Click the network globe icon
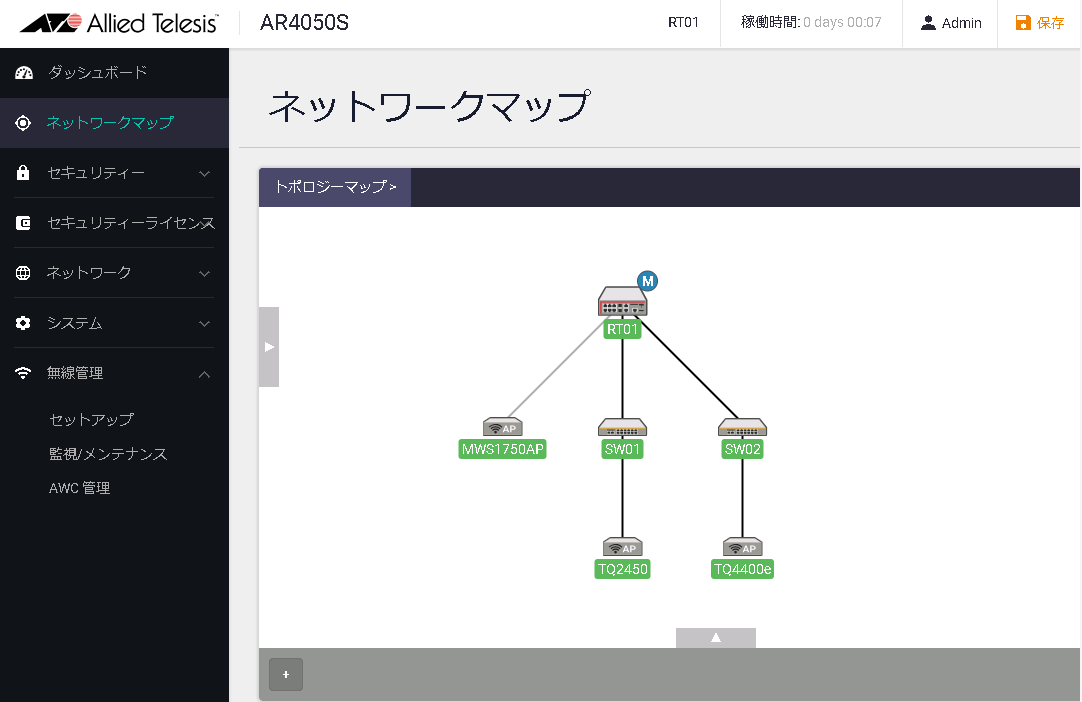The height and width of the screenshot is (702, 1082). (23, 273)
